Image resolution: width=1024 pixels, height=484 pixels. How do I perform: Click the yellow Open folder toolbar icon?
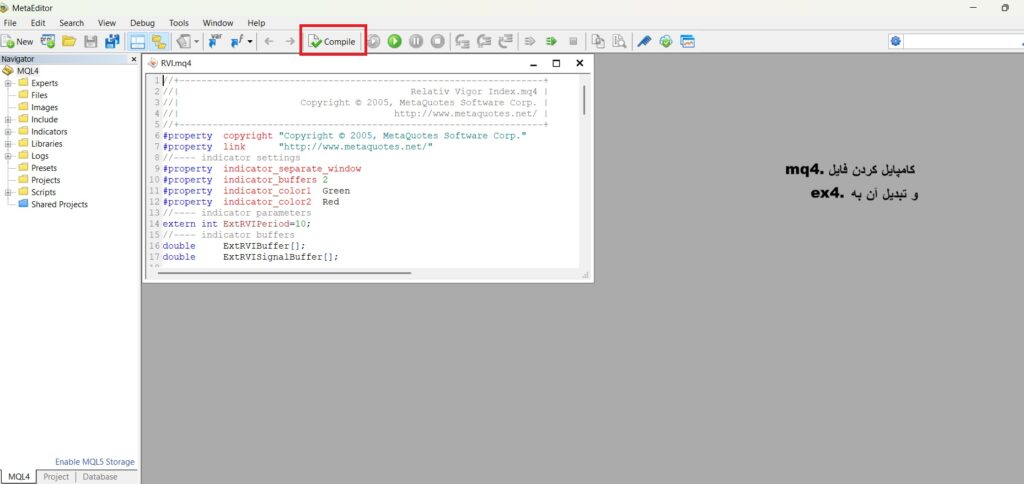pyautogui.click(x=69, y=41)
